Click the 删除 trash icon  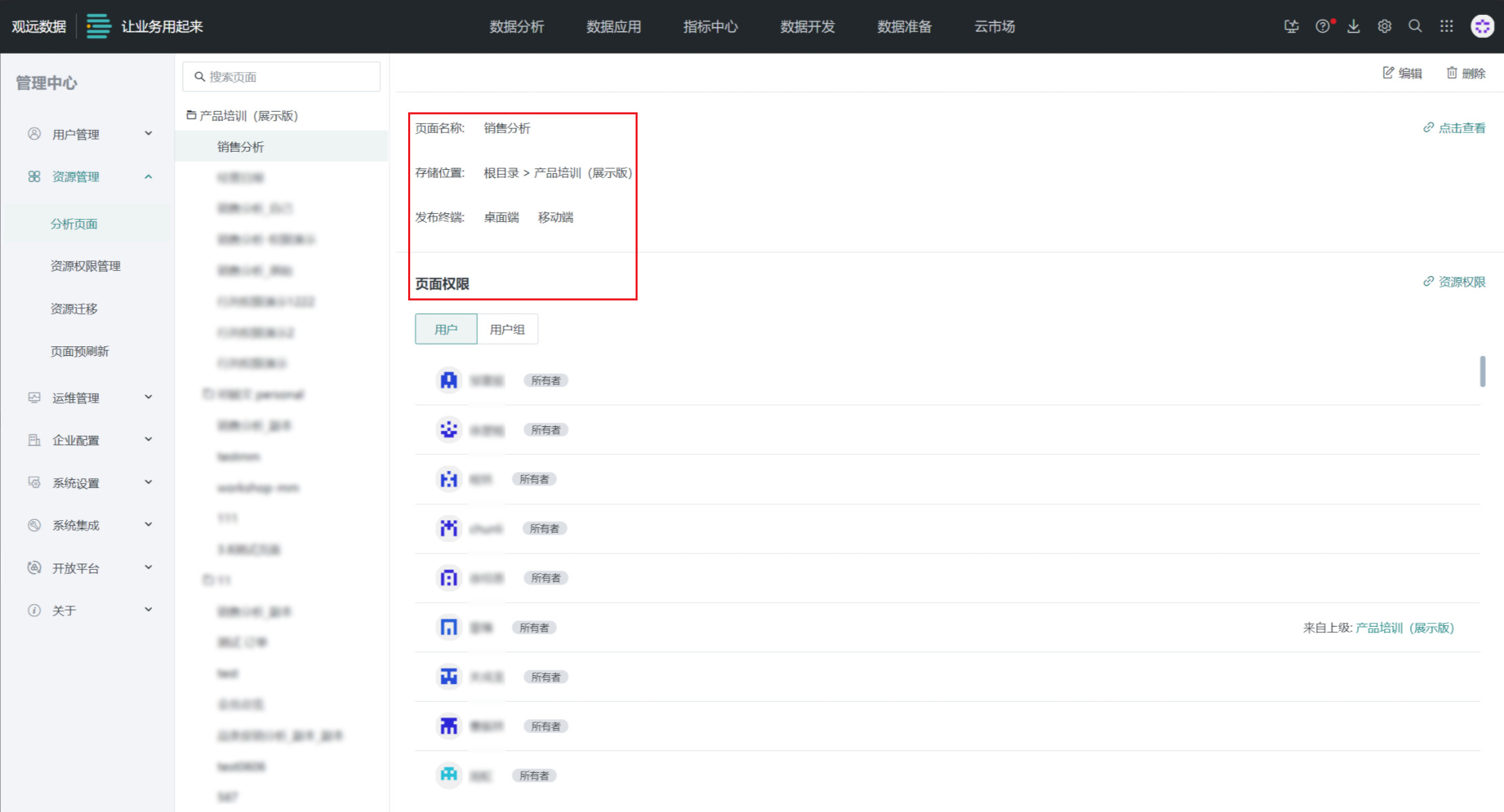point(1452,73)
